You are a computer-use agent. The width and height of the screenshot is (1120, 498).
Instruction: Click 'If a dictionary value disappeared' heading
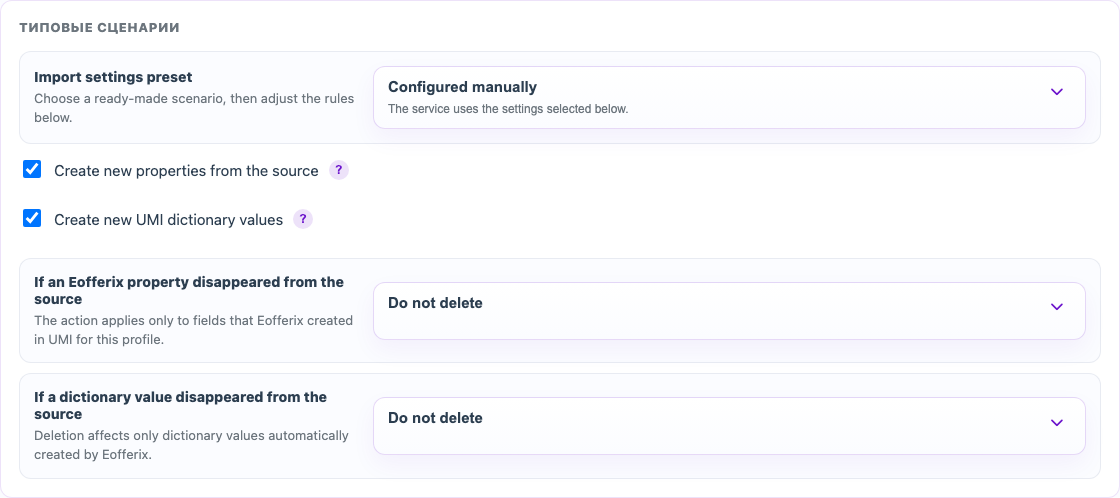click(x=181, y=405)
